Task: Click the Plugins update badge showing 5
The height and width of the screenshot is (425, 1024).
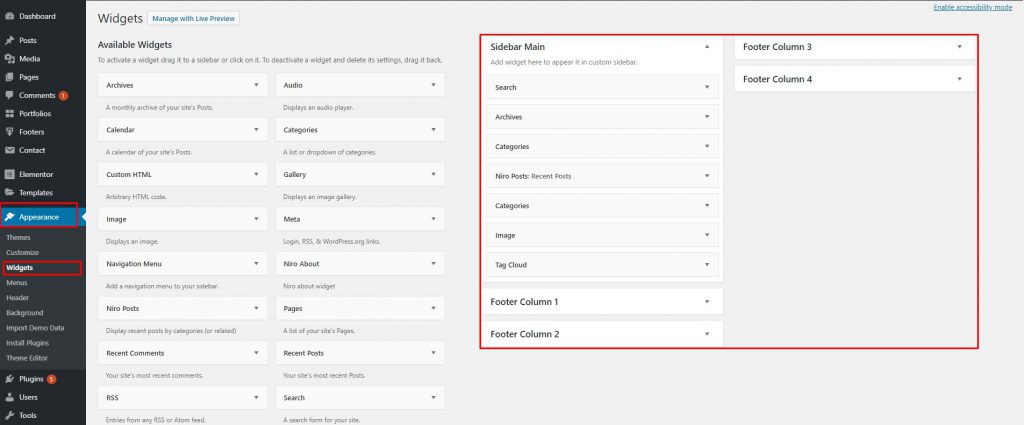Action: point(52,379)
